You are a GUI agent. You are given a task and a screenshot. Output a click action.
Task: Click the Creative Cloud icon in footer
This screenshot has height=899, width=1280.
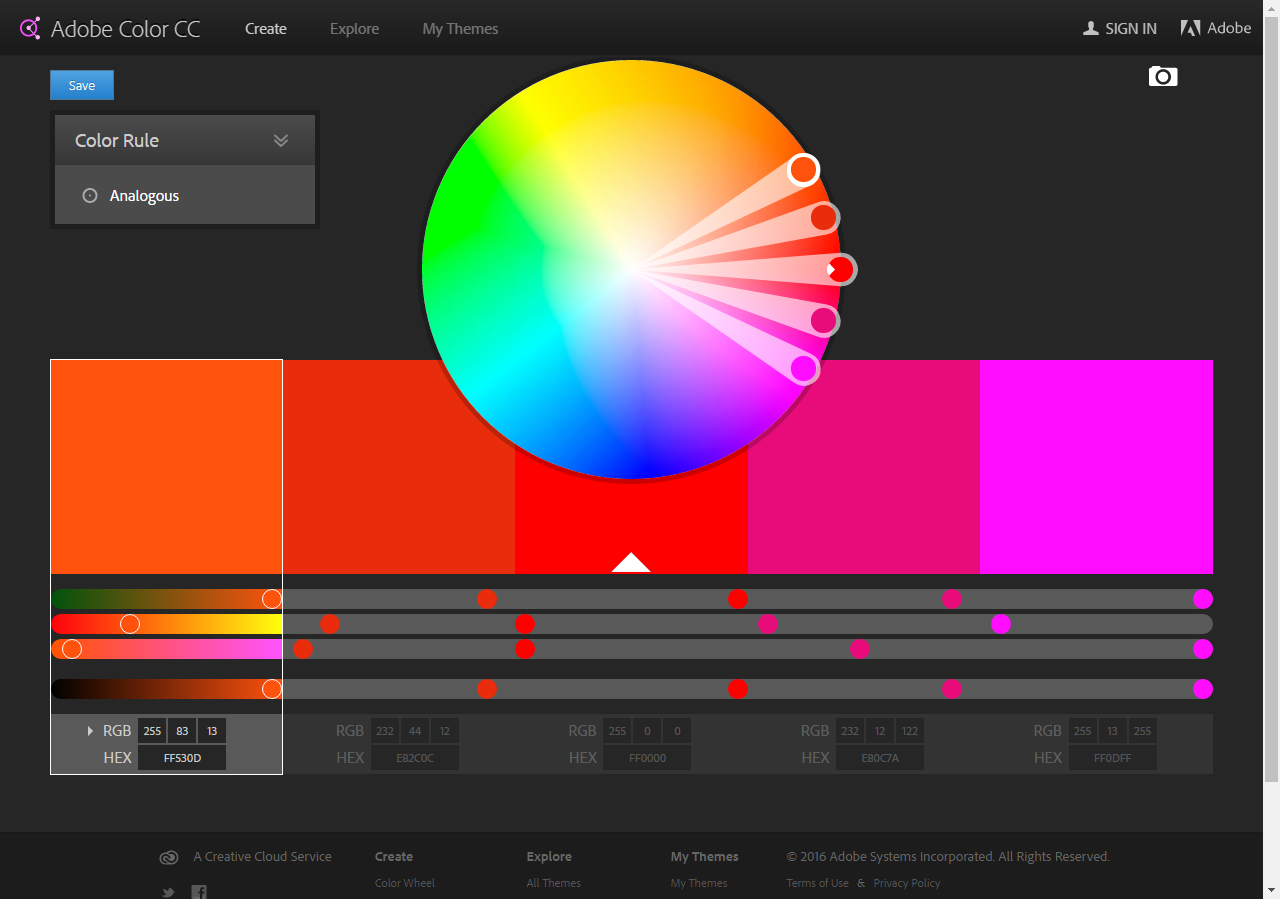click(169, 857)
